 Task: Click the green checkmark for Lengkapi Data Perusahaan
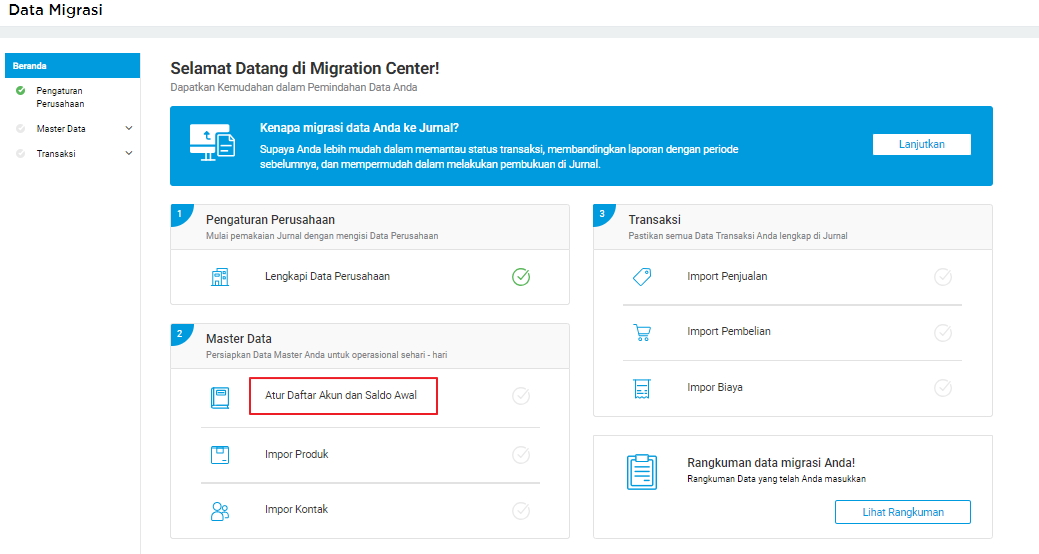point(521,276)
